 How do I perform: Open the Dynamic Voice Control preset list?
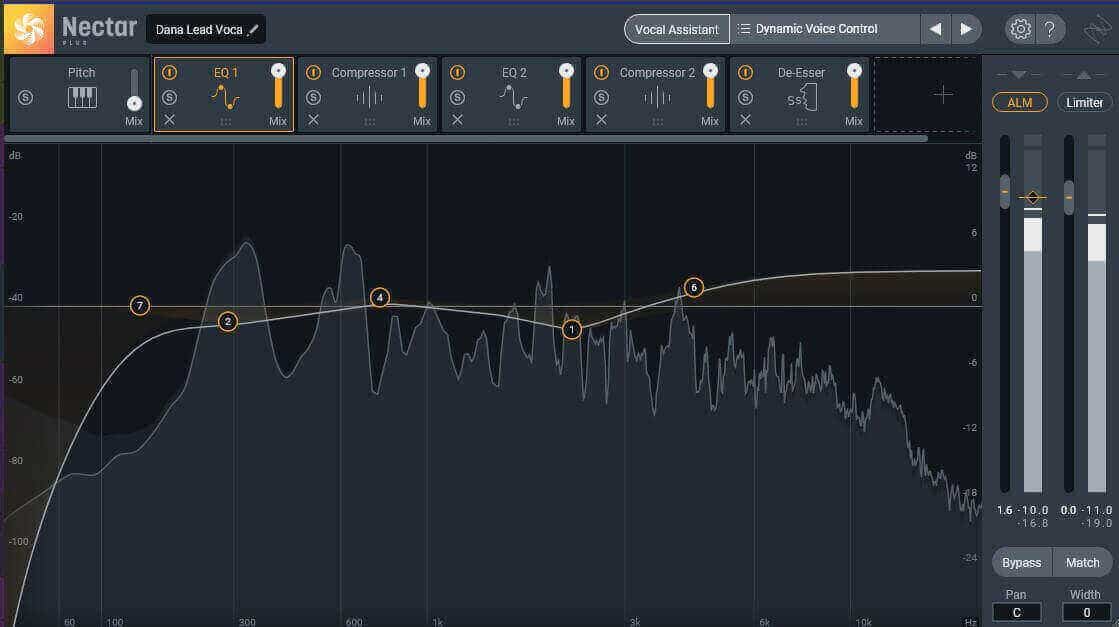click(x=826, y=29)
